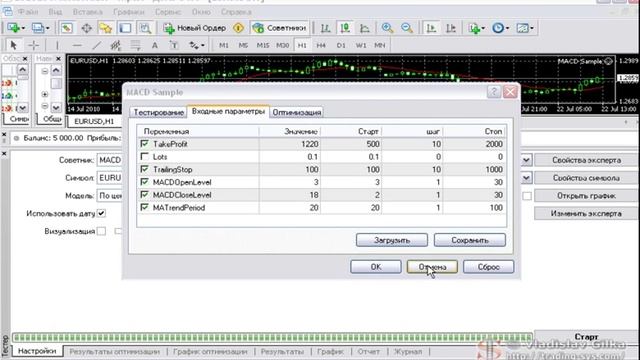
Task: Uncheck the TakeProfit optimization checkbox
Action: [144, 144]
